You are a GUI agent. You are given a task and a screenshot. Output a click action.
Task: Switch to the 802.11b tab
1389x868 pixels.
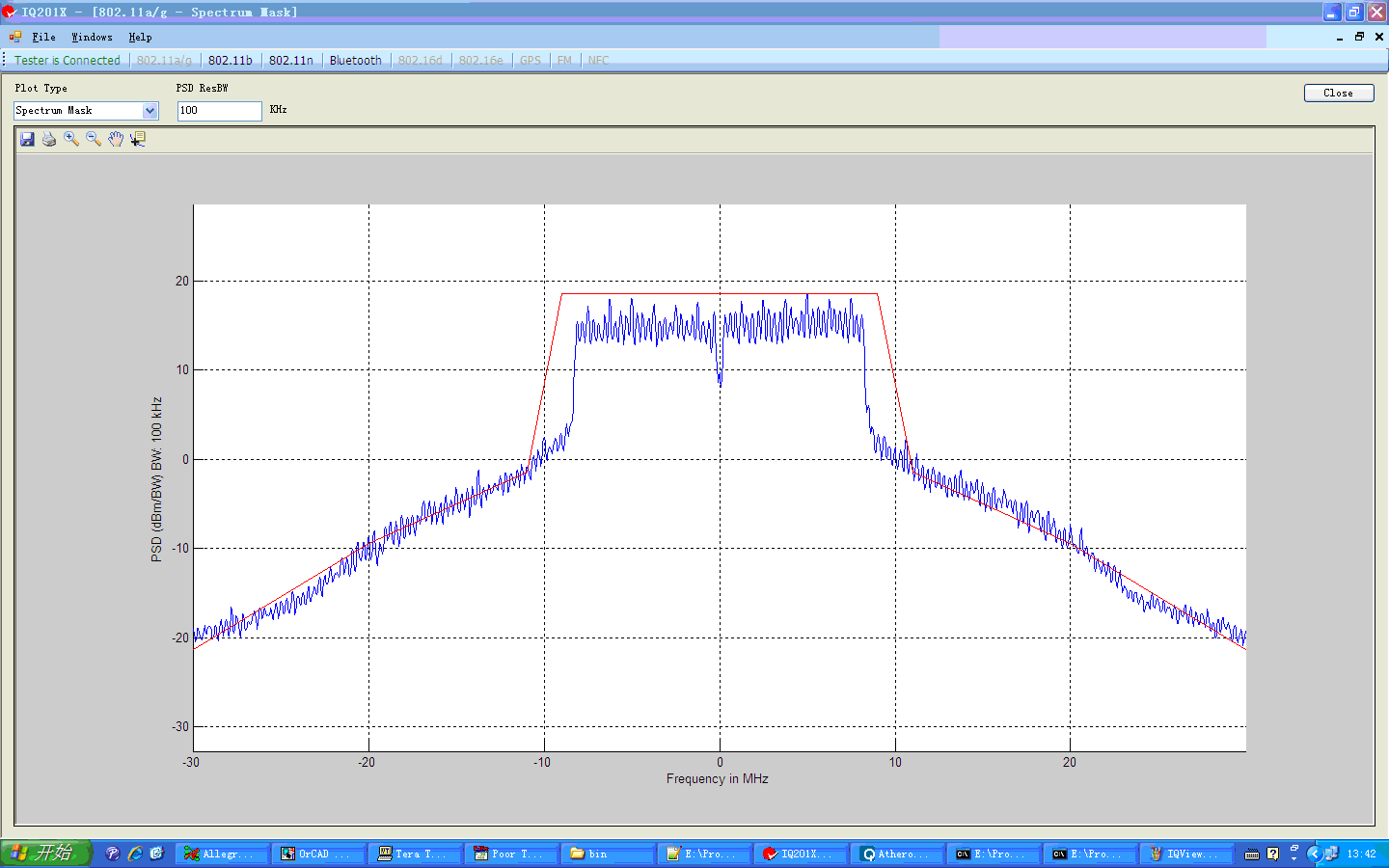(x=231, y=60)
